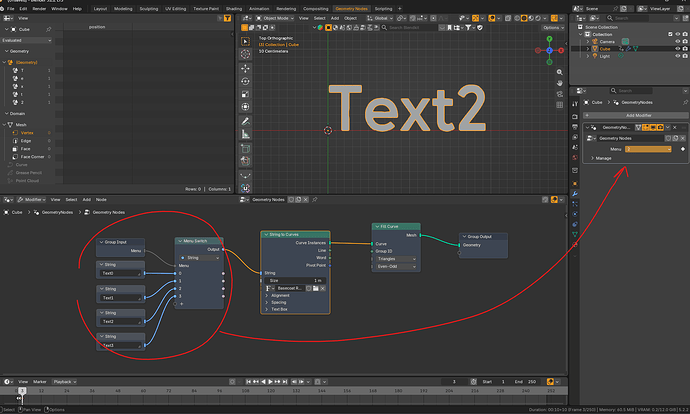The width and height of the screenshot is (690, 414).
Task: Exclude Collection from view layer checkbox
Action: pos(670,34)
